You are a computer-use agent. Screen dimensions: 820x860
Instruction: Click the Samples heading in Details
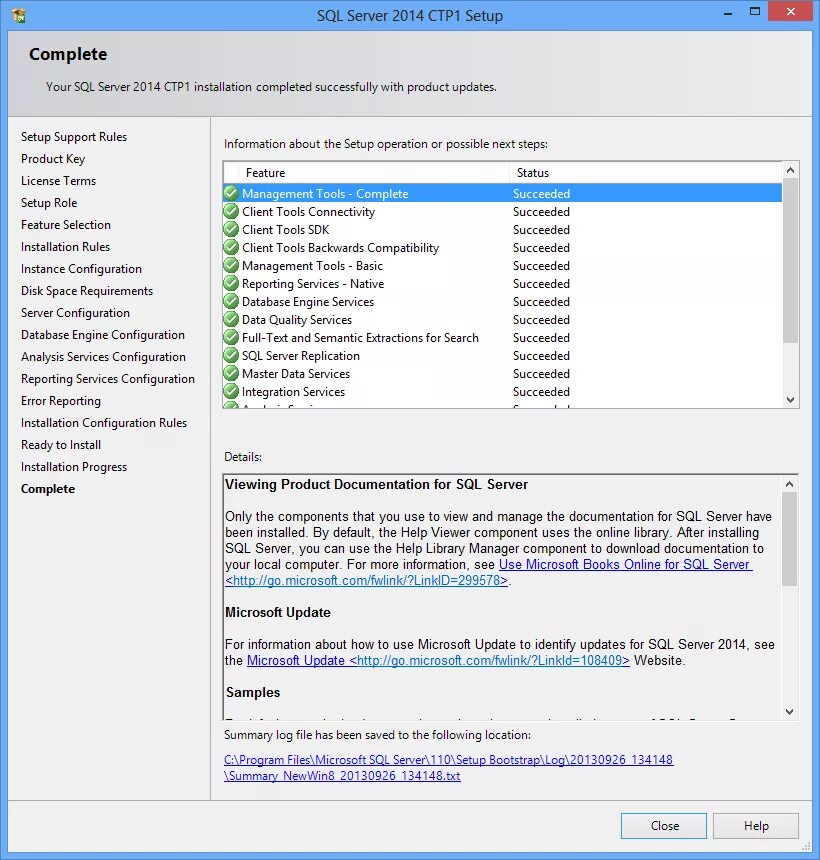point(253,692)
